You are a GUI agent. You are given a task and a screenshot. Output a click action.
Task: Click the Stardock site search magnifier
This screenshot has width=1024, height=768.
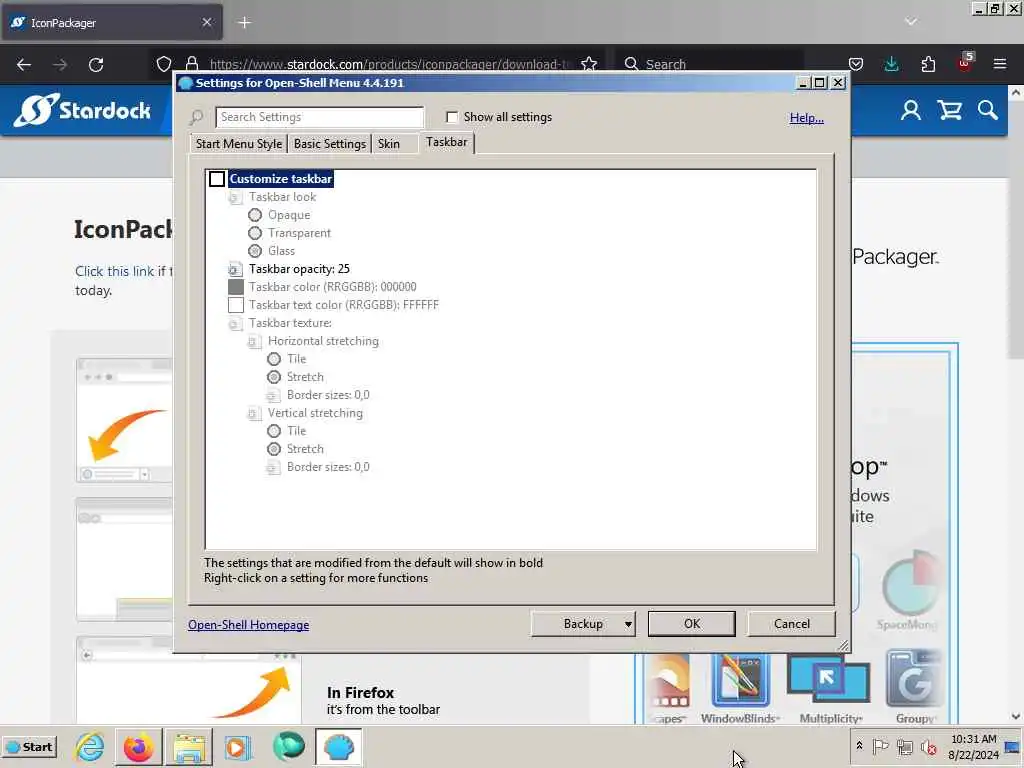[987, 110]
